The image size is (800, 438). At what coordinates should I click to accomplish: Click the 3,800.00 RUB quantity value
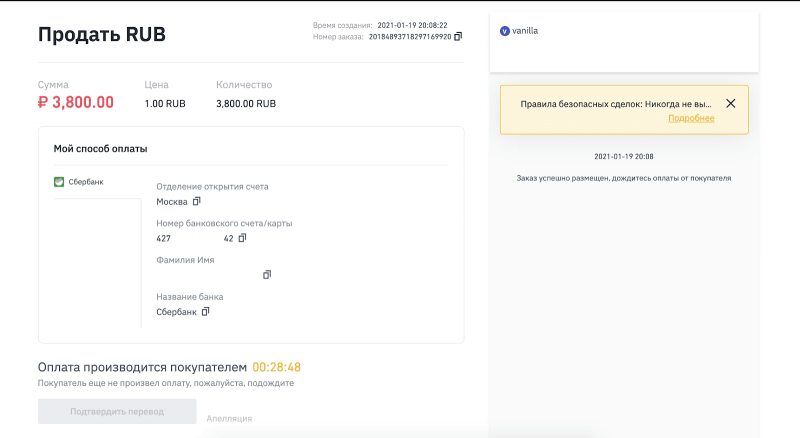246,103
